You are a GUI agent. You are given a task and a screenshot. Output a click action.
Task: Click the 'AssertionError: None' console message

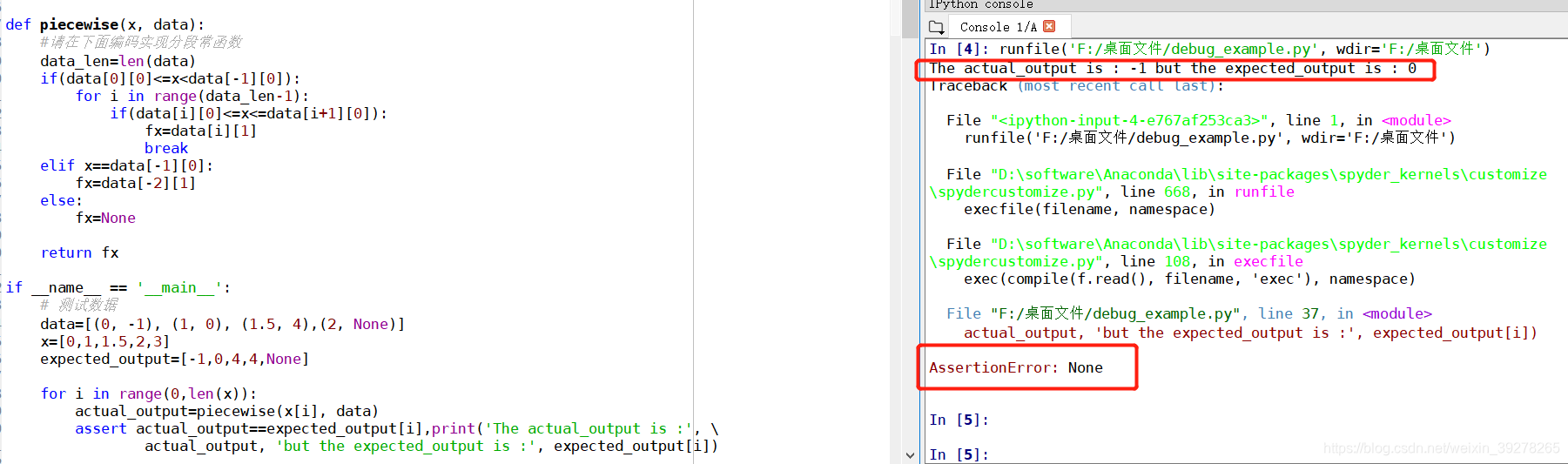[x=1016, y=367]
